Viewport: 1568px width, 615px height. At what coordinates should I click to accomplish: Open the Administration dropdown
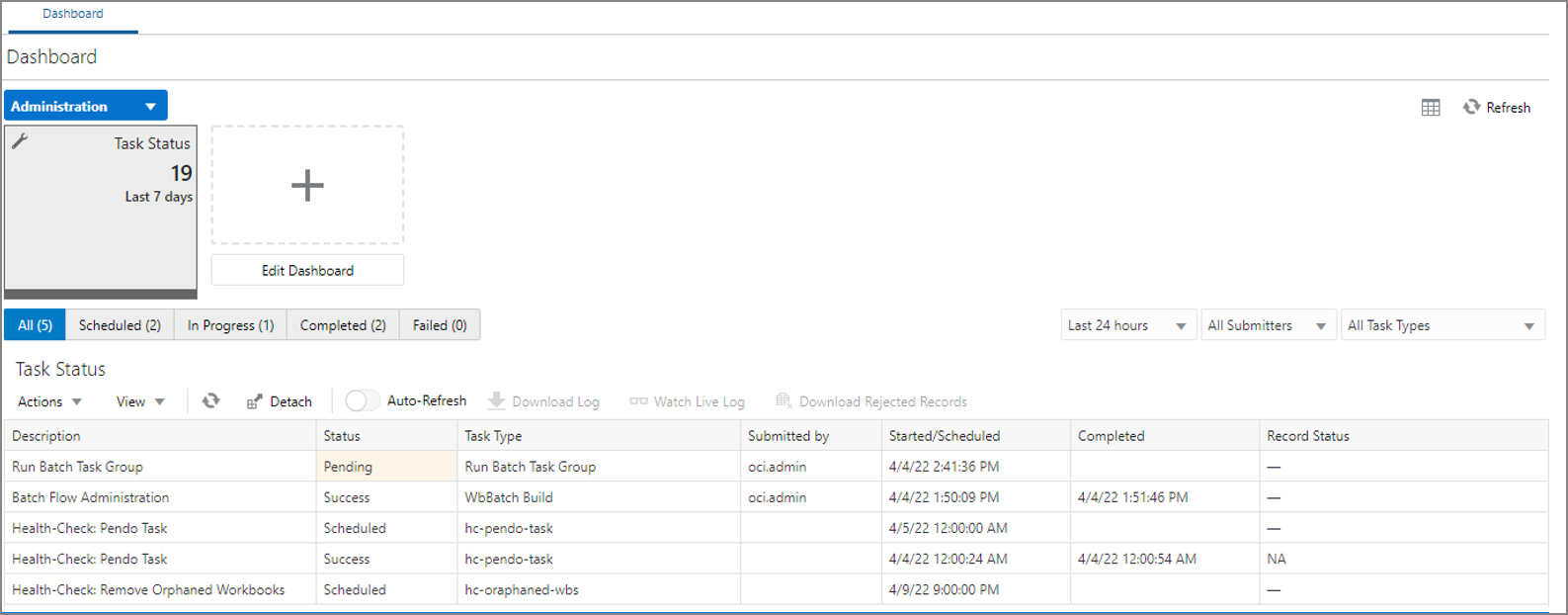tap(86, 106)
